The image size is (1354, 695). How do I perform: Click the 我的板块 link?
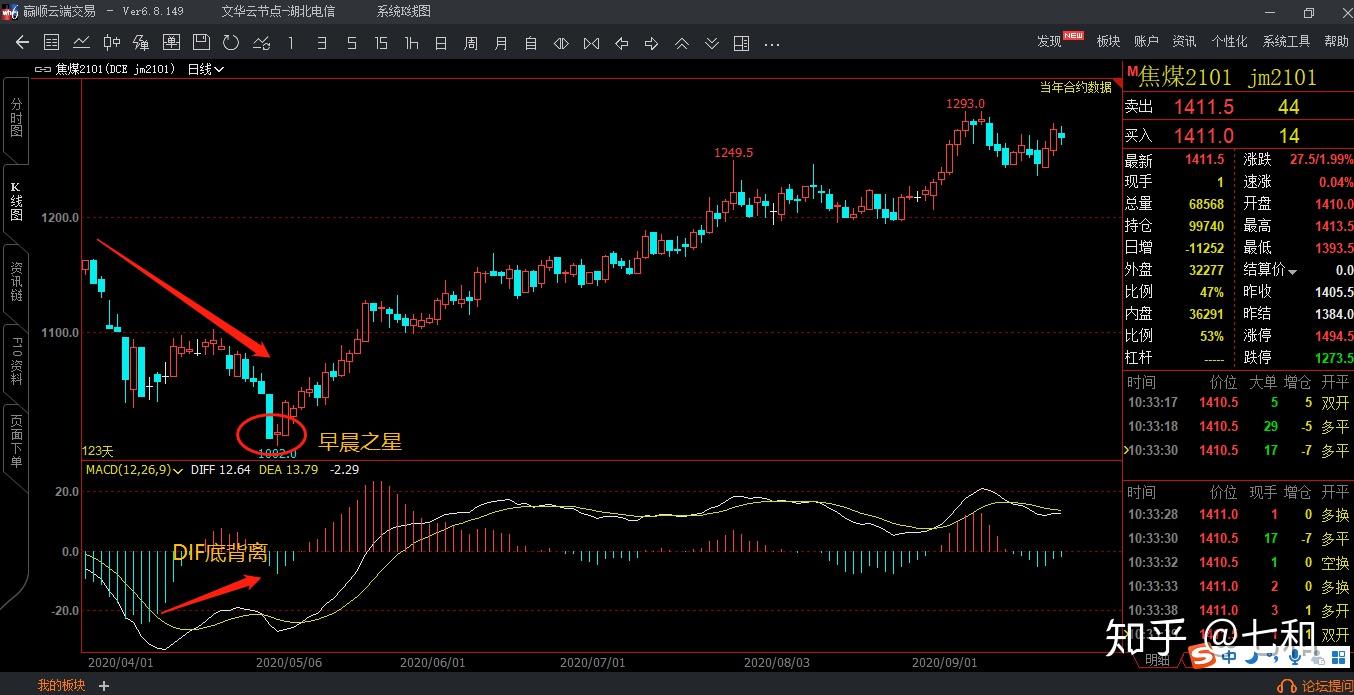[x=61, y=686]
